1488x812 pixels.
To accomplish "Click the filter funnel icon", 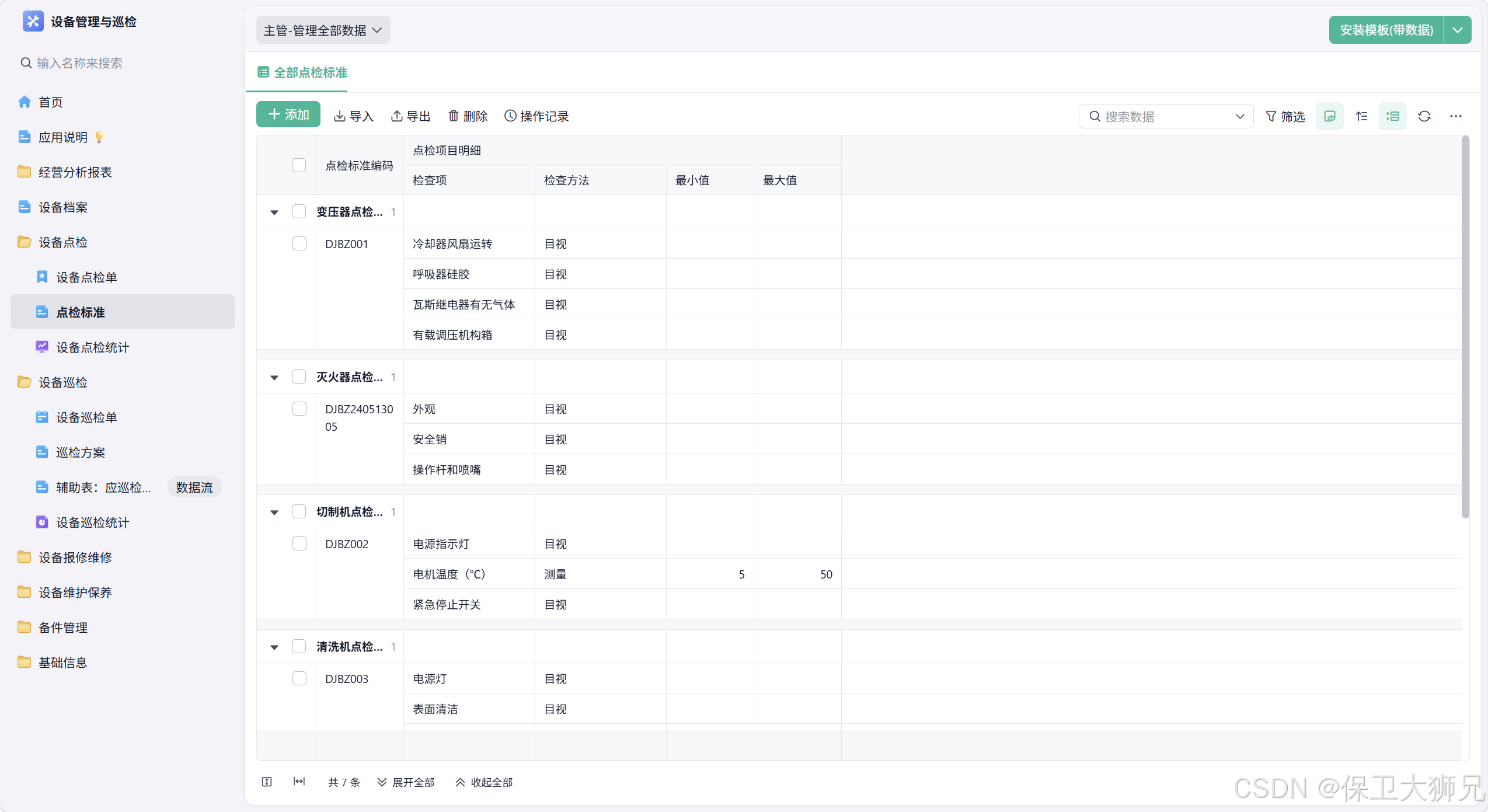I will point(1271,116).
